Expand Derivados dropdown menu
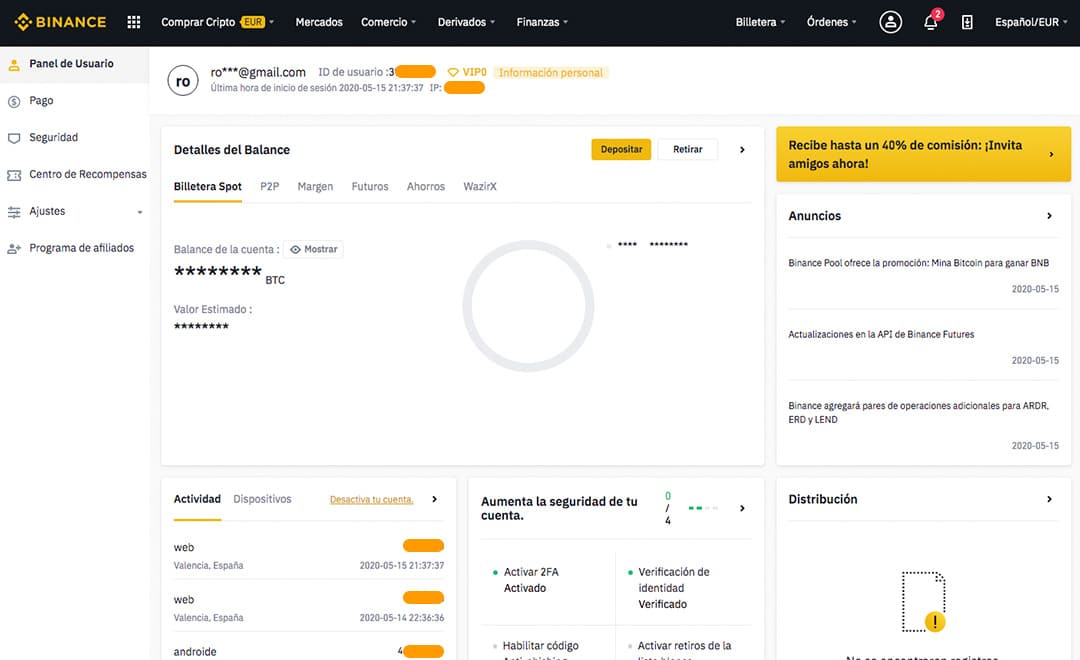 tap(466, 22)
